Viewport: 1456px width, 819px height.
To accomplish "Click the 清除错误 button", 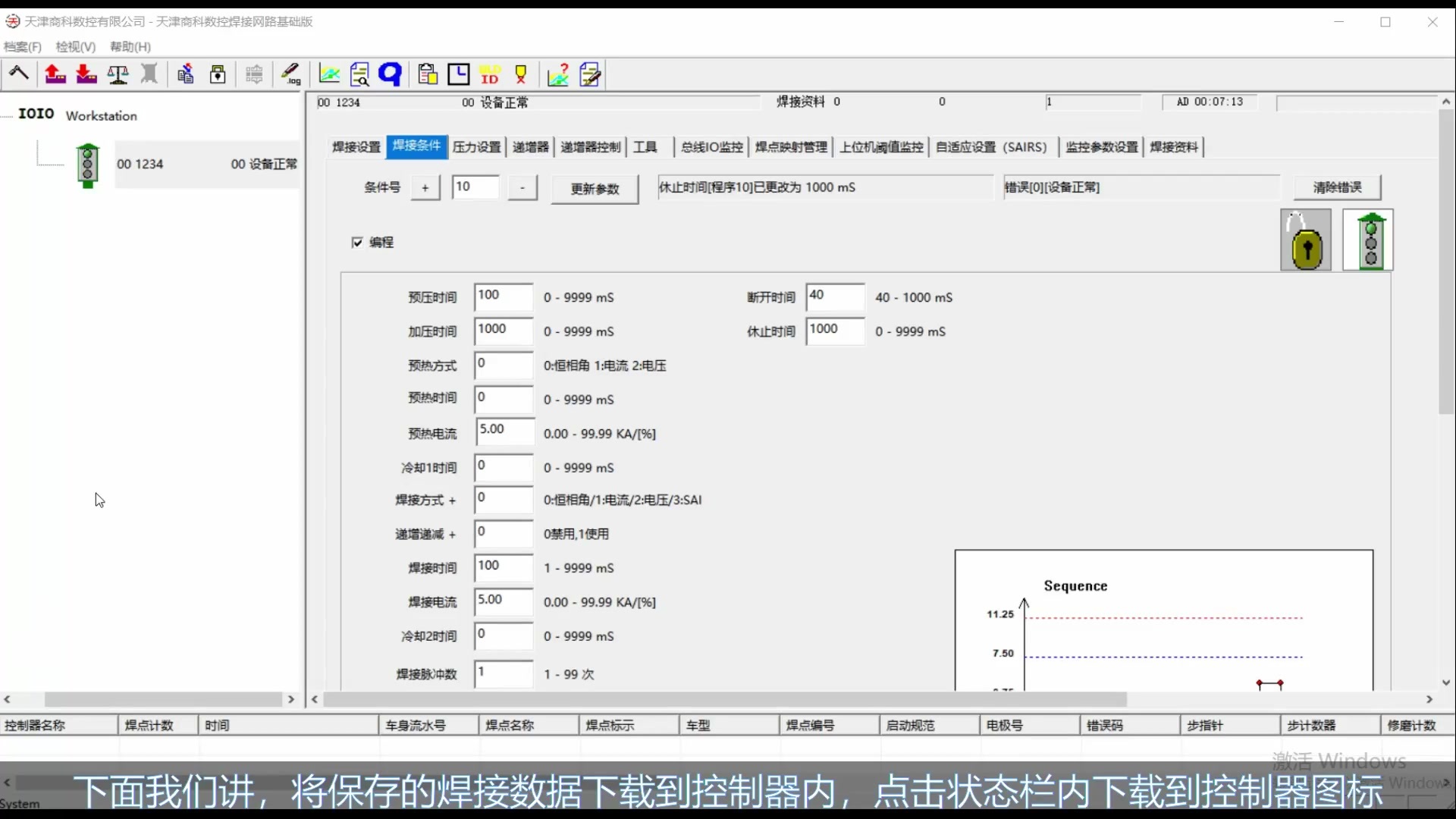I will click(x=1338, y=187).
